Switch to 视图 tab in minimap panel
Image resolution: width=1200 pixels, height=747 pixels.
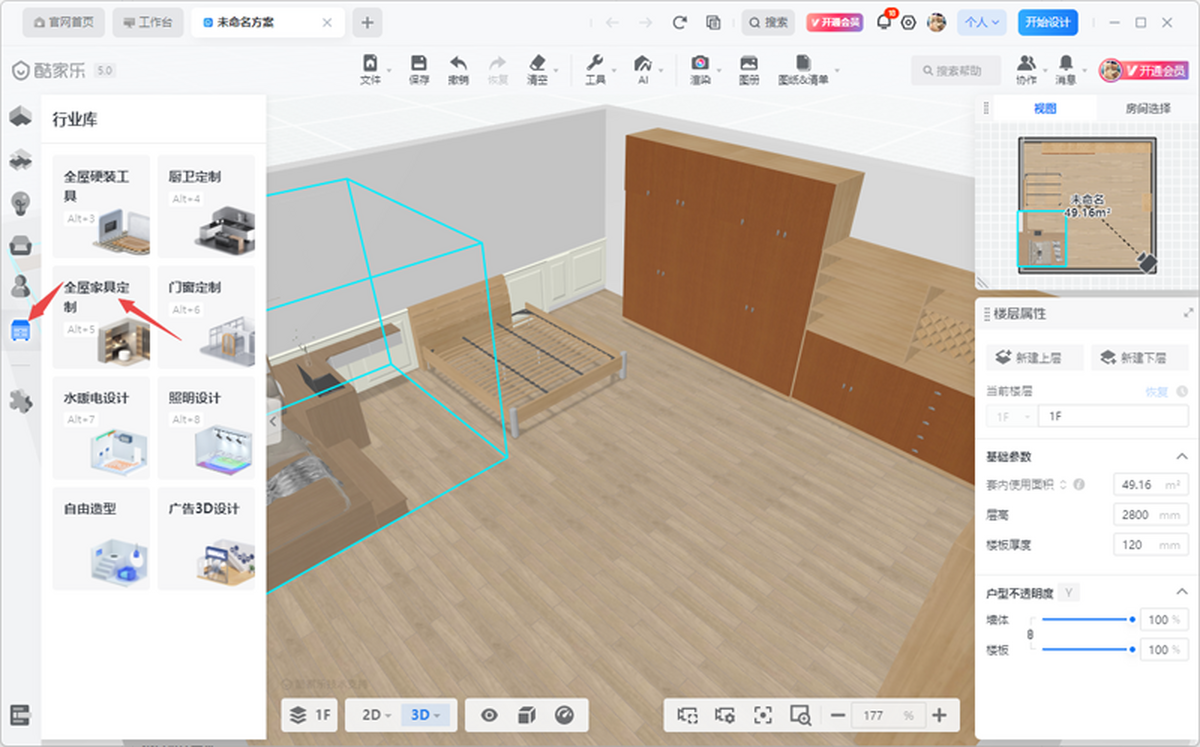click(1045, 108)
